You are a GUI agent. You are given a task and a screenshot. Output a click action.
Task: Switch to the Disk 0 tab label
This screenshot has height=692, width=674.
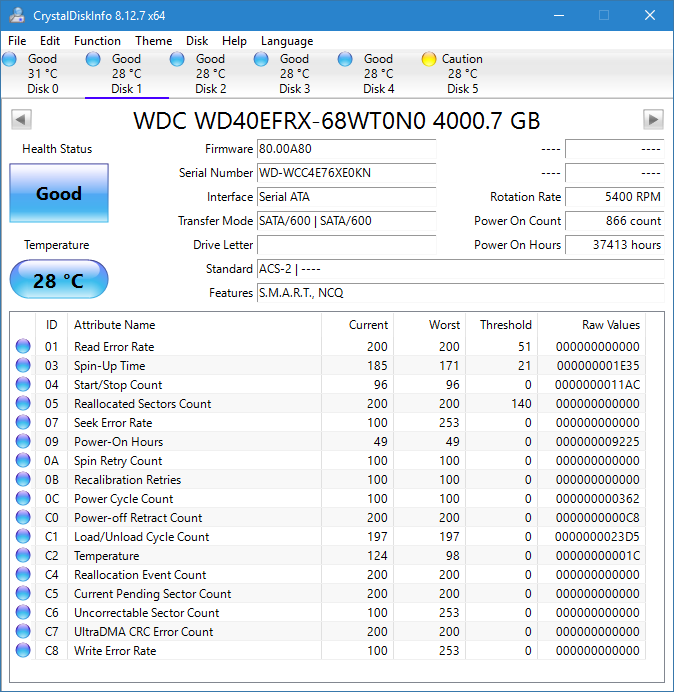tap(43, 89)
